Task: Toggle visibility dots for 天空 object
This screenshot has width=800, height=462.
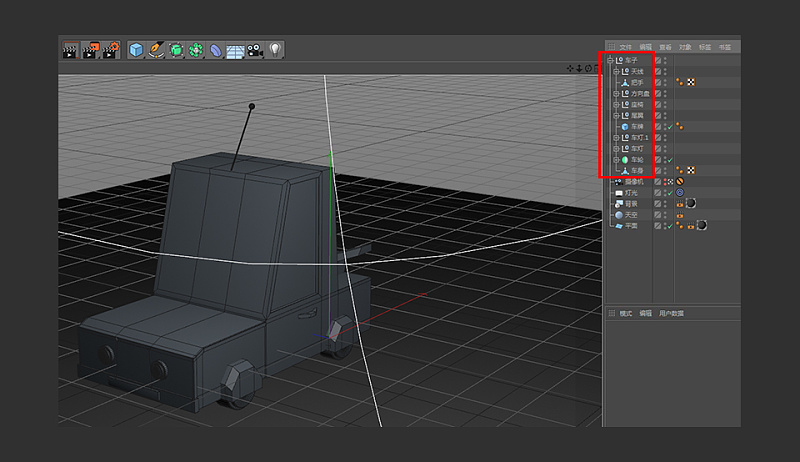Action: 665,215
